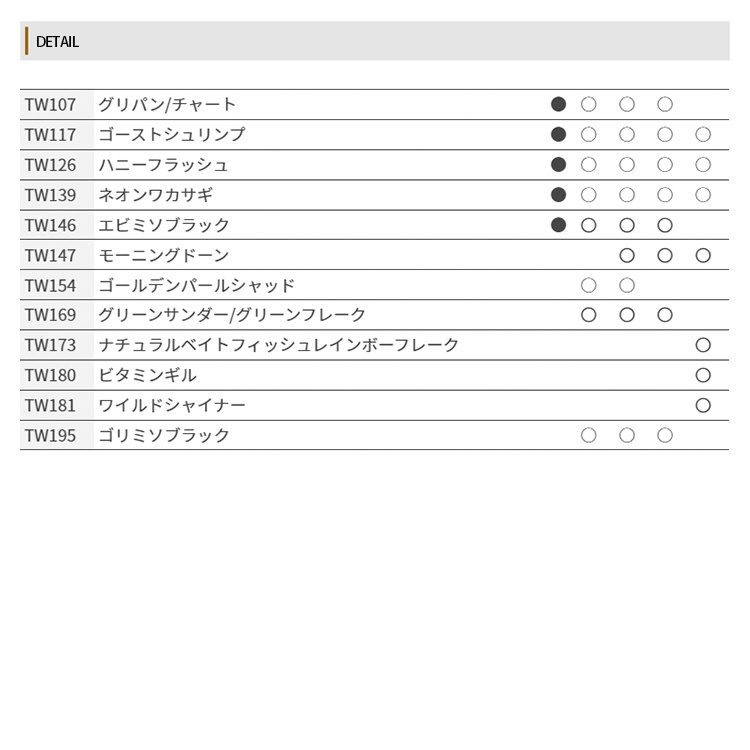Click the lone circle beside ワイルドシャイナー
750x750 pixels.
coord(703,405)
